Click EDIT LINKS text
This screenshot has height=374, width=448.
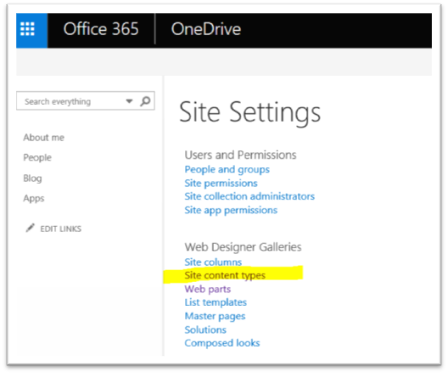(61, 229)
